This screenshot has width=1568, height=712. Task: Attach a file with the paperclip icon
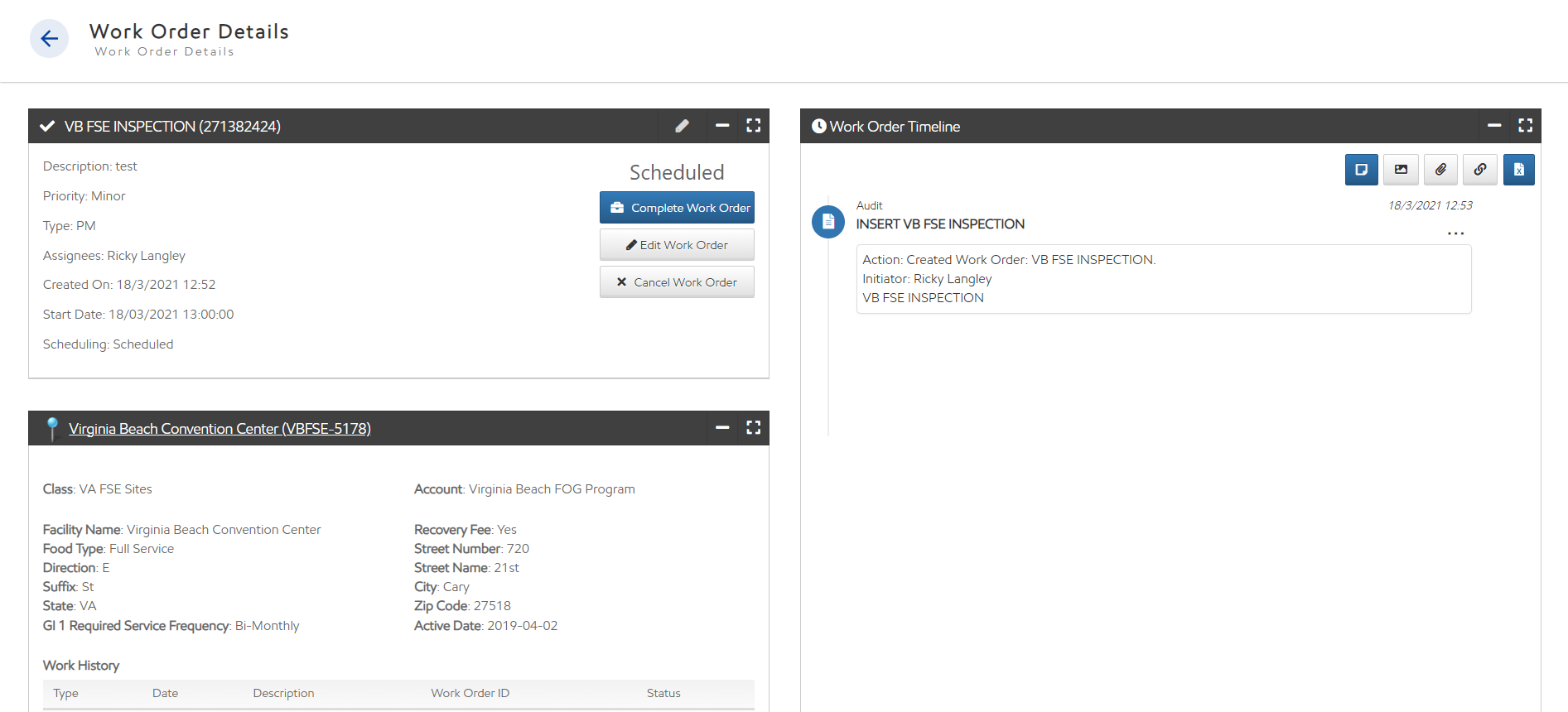click(x=1440, y=170)
